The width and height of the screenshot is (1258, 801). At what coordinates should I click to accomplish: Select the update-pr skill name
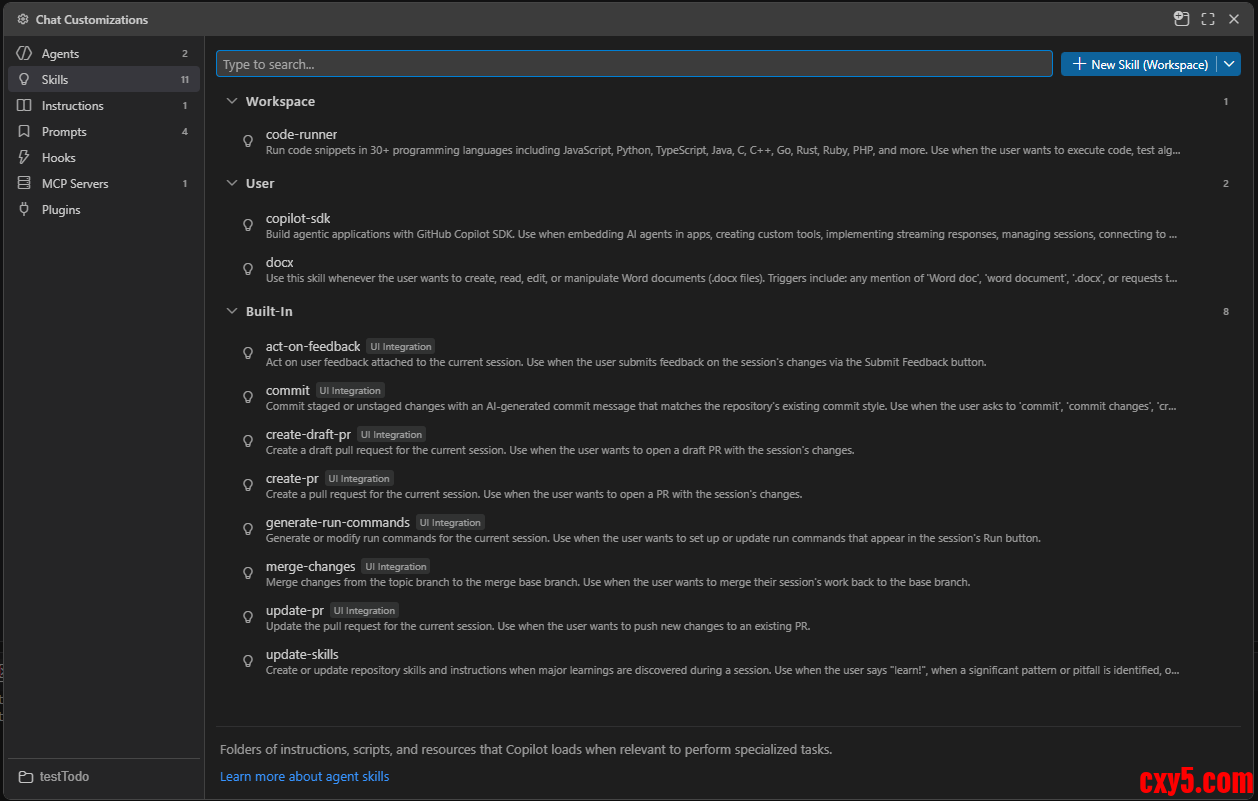295,610
